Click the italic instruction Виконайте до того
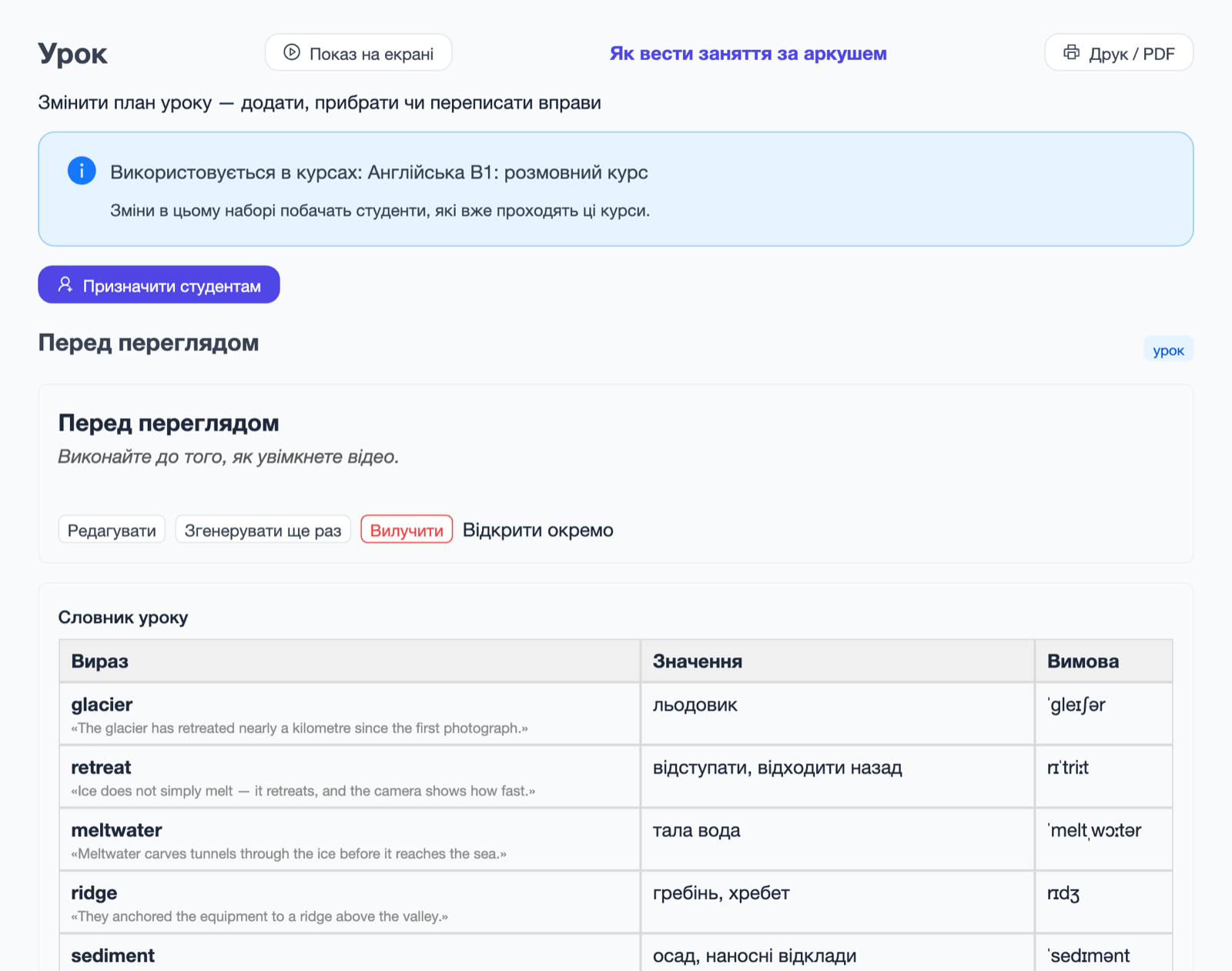The width and height of the screenshot is (1232, 971). click(x=229, y=457)
